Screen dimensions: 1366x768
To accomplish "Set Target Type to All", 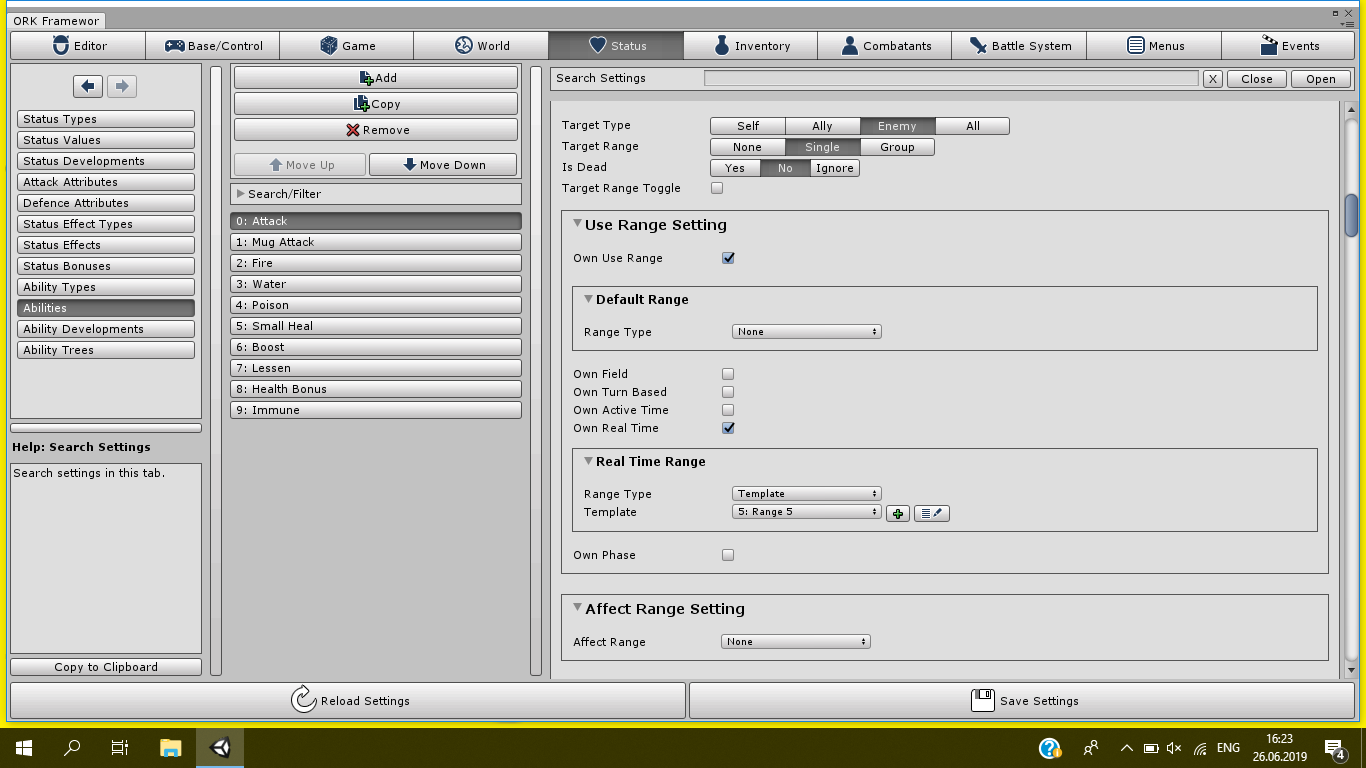I will pyautogui.click(x=972, y=126).
